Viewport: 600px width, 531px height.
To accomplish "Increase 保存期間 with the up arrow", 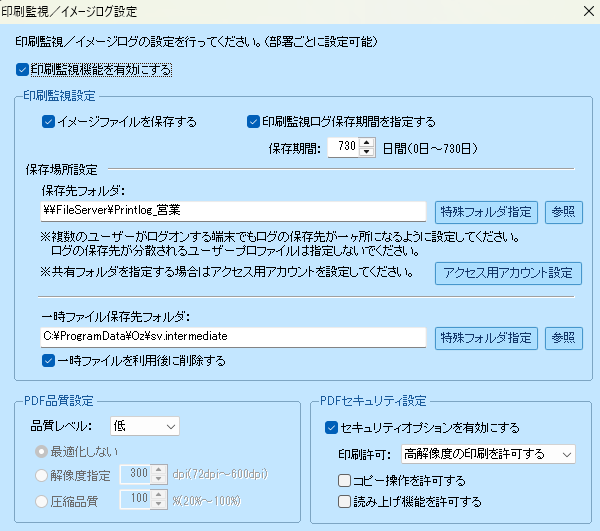I will click(x=366, y=143).
